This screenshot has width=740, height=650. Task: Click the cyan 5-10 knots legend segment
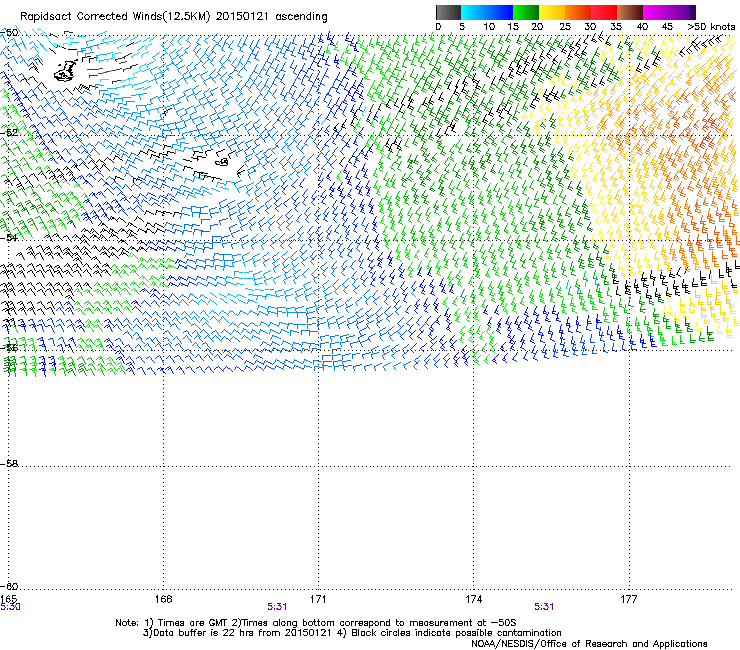pyautogui.click(x=474, y=12)
